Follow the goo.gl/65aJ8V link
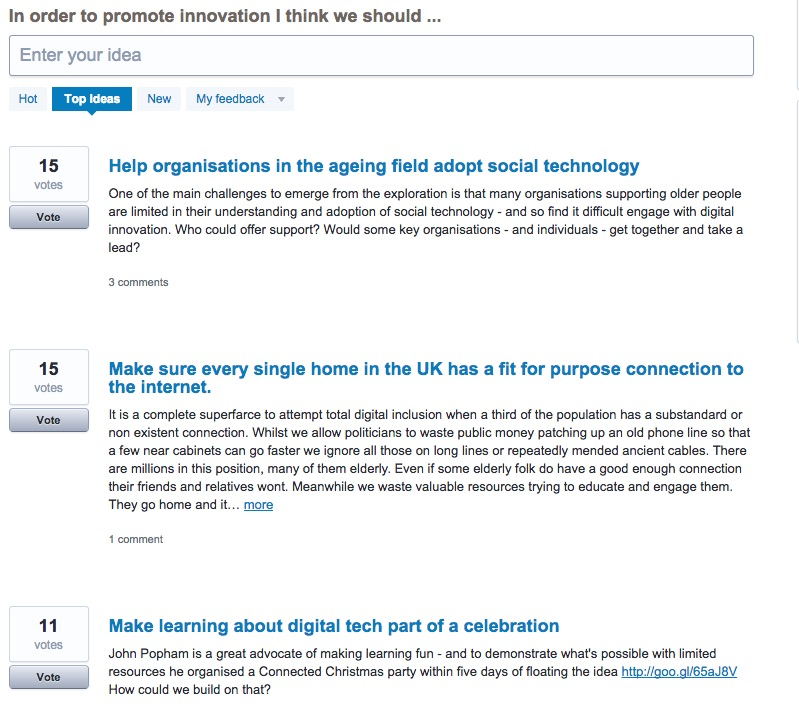 pos(679,672)
